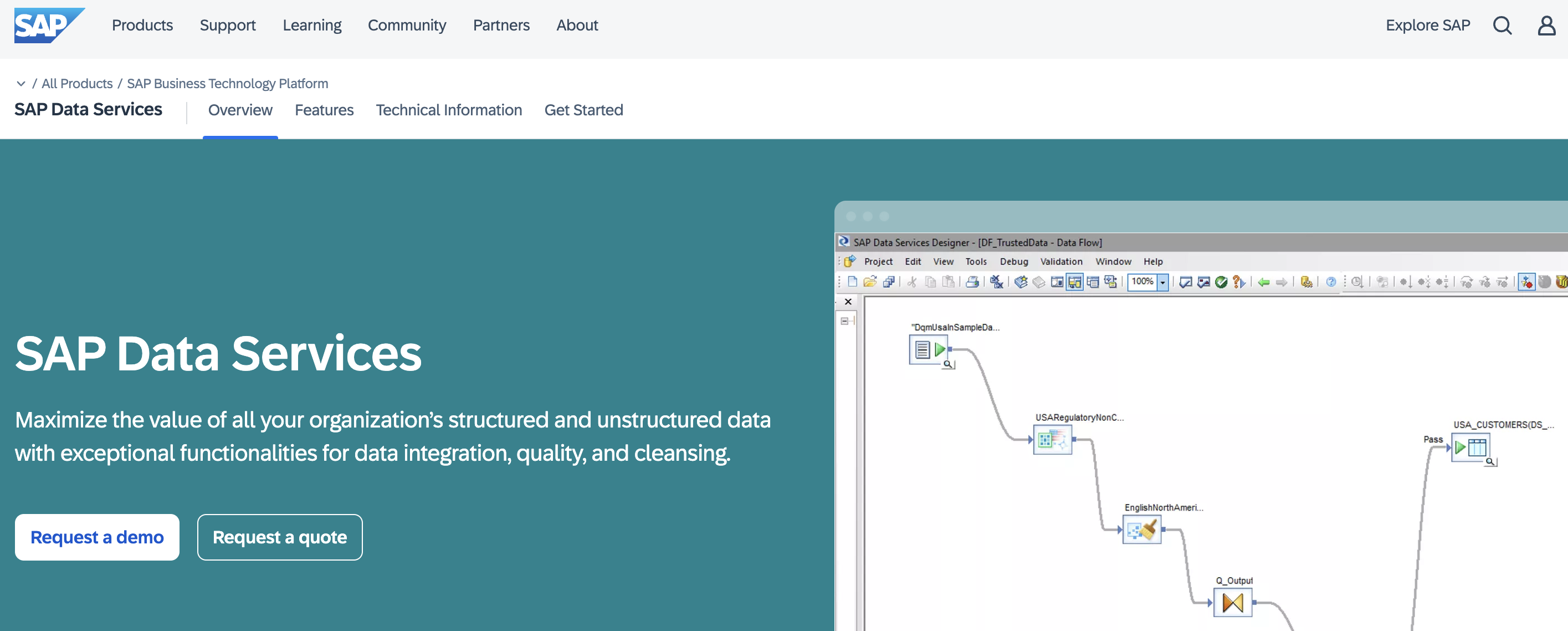Open the Help menu in Designer

1153,261
